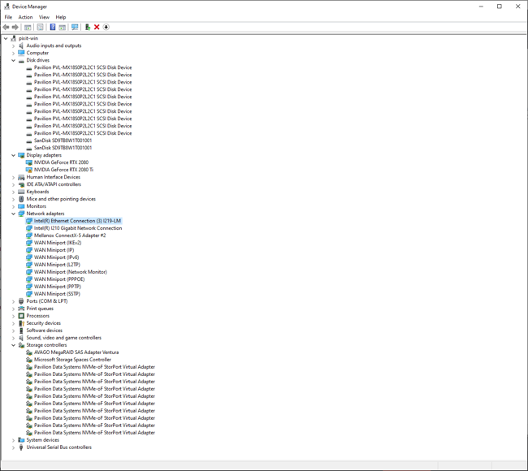Select Intel(R) Ethernet Connection (3) I219-LM

coord(77,221)
